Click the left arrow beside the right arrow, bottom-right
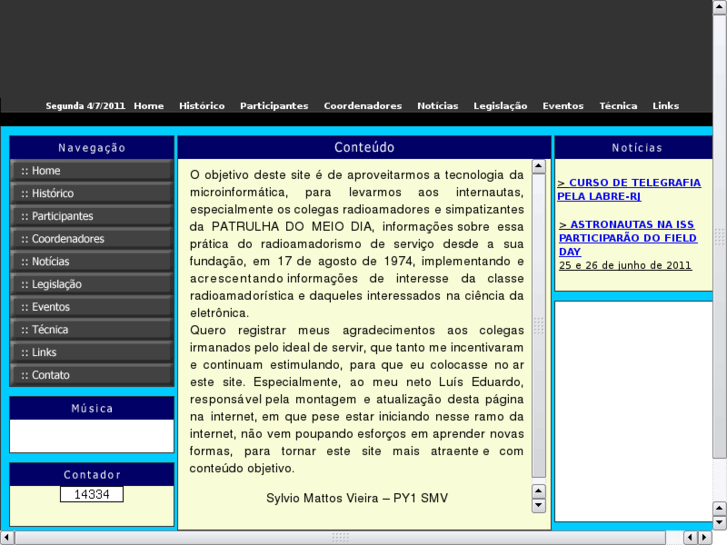727x545 pixels. (691, 538)
